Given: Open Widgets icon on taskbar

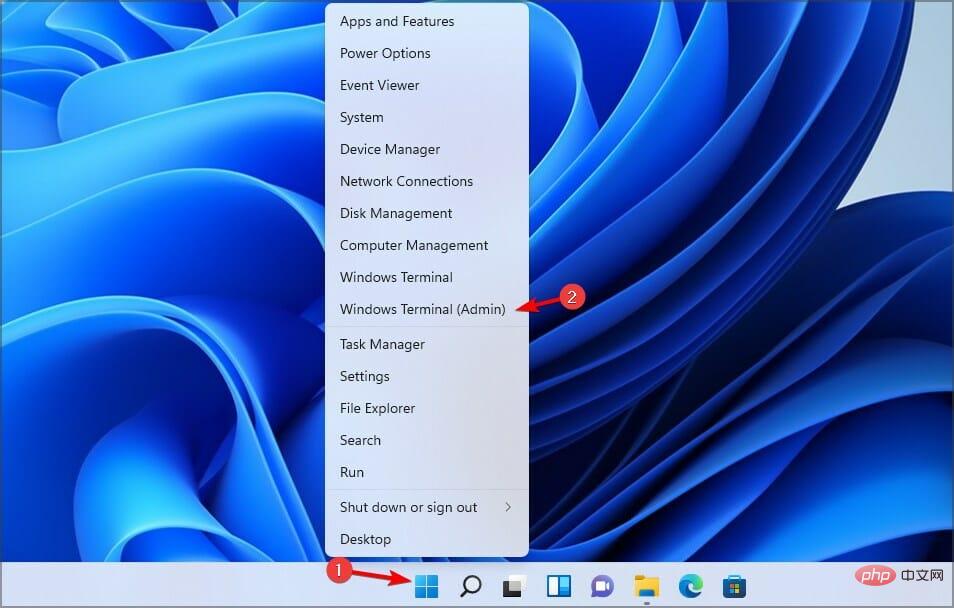Looking at the screenshot, I should pyautogui.click(x=559, y=586).
